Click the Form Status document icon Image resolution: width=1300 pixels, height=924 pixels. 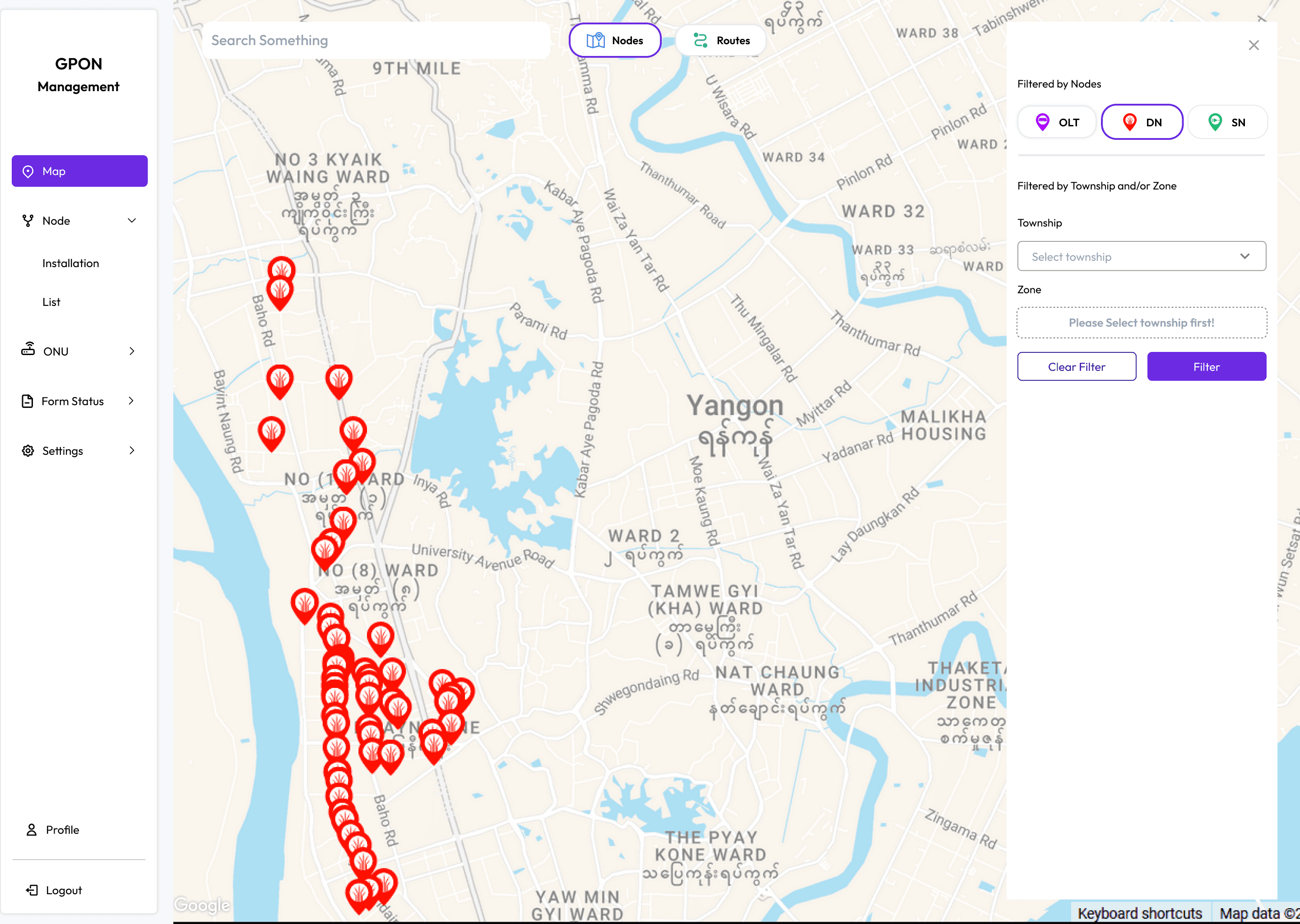(28, 401)
